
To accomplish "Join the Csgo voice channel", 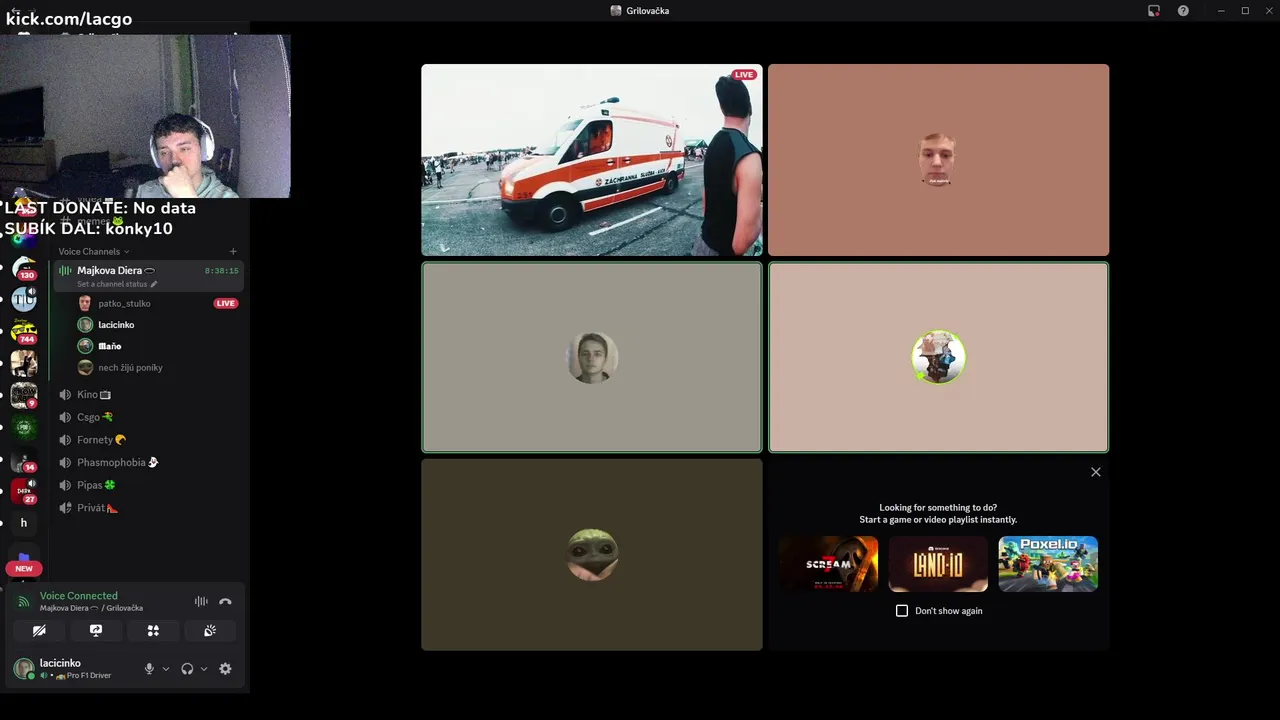I will [x=147, y=417].
